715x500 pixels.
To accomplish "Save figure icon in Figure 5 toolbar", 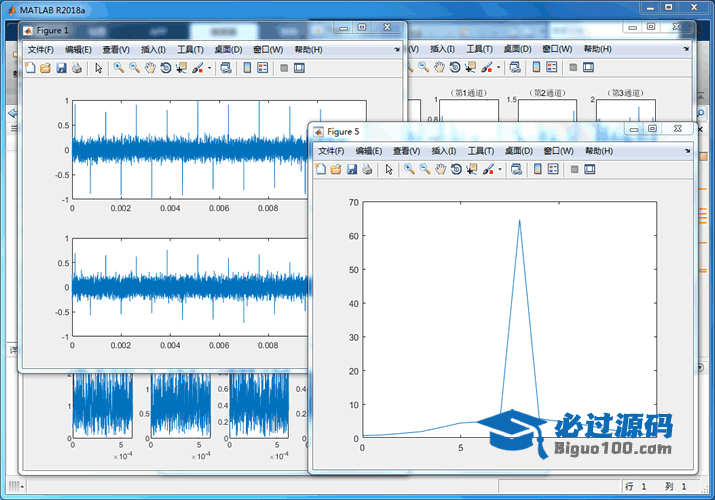I will tap(352, 170).
